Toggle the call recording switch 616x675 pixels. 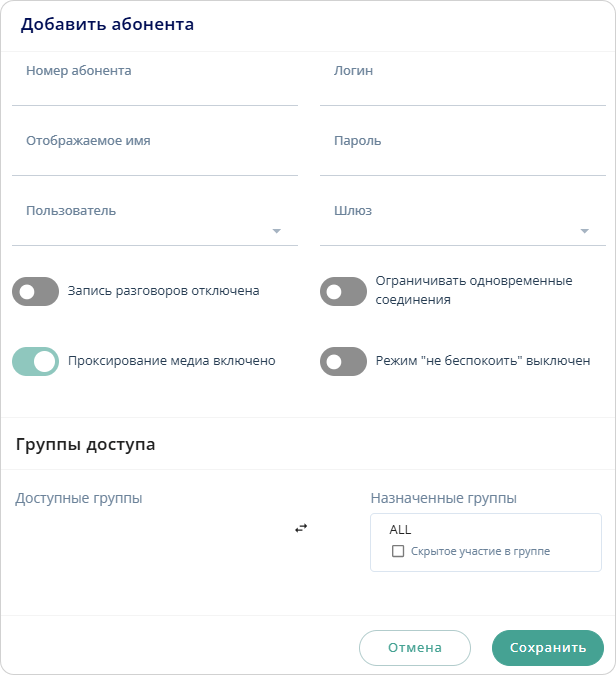[x=36, y=292]
